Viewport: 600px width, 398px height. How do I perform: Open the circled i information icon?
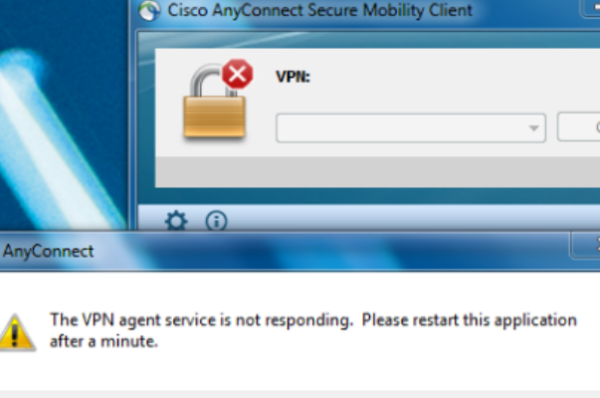[216, 221]
